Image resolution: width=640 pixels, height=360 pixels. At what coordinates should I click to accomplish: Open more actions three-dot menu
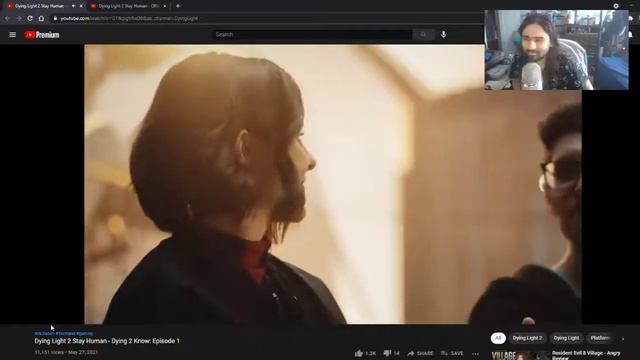[475, 353]
